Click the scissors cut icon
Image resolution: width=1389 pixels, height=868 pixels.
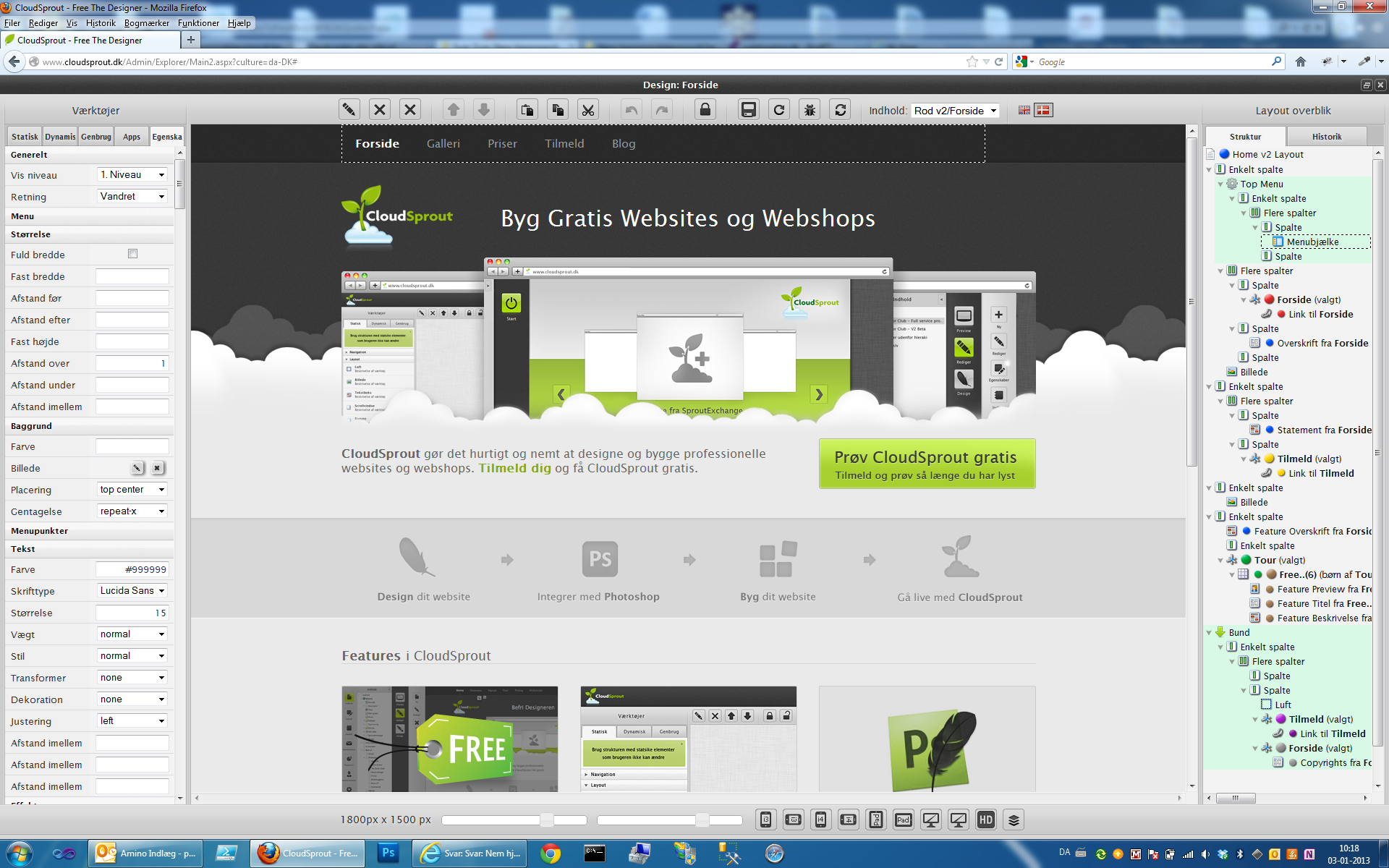coord(588,110)
